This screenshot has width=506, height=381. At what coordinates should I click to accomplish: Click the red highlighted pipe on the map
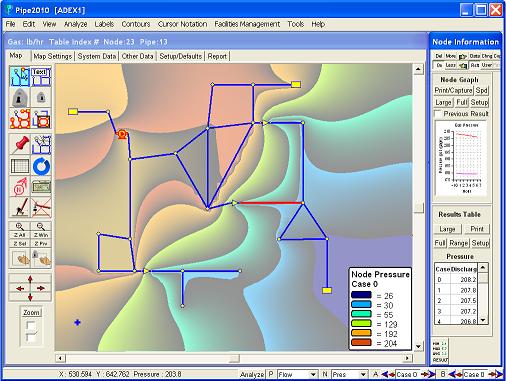click(x=270, y=202)
